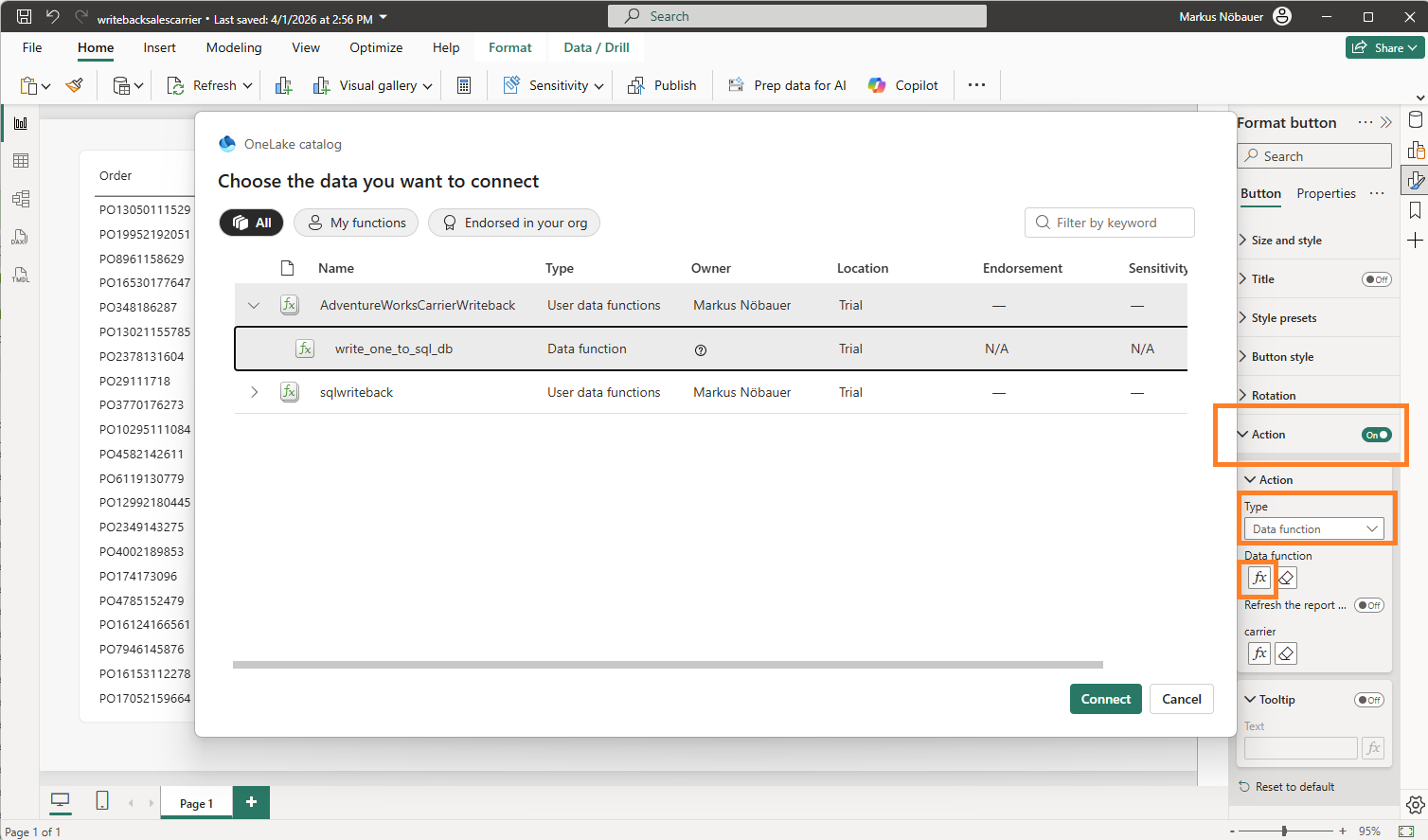This screenshot has height=840, width=1428.
Task: Click the Connect button
Action: pyautogui.click(x=1105, y=699)
